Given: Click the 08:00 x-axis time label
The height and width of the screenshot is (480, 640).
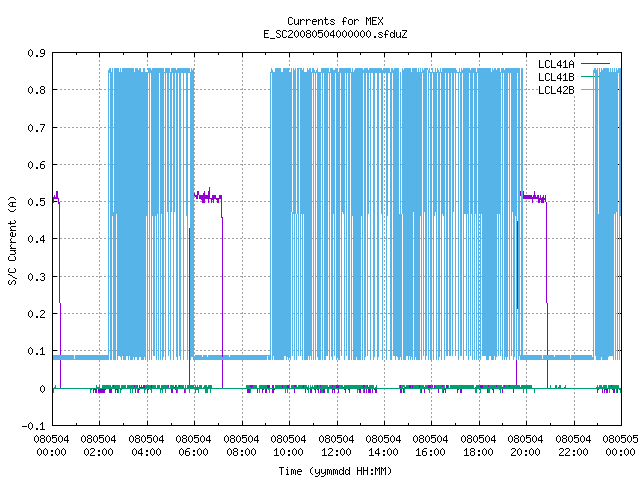Looking at the screenshot, I should pos(241,452).
